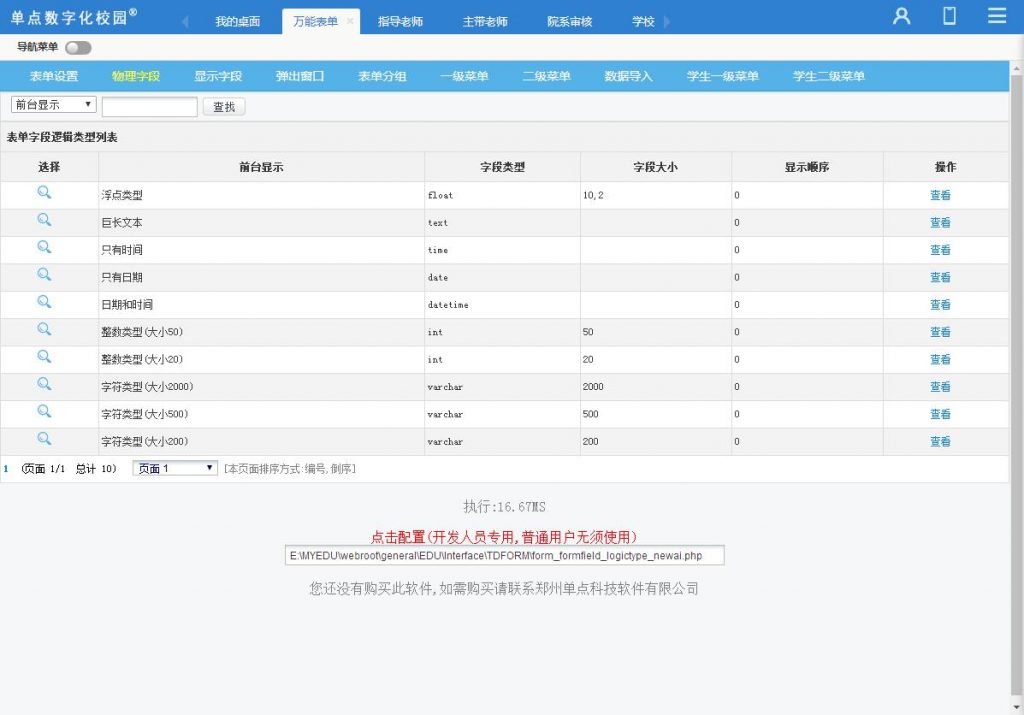Open the 表单分组 menu item
Image resolution: width=1024 pixels, height=715 pixels.
382,76
